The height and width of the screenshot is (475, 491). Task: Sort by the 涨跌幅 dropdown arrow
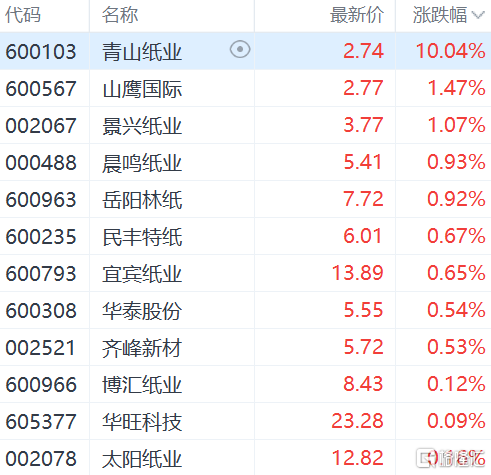click(x=479, y=15)
